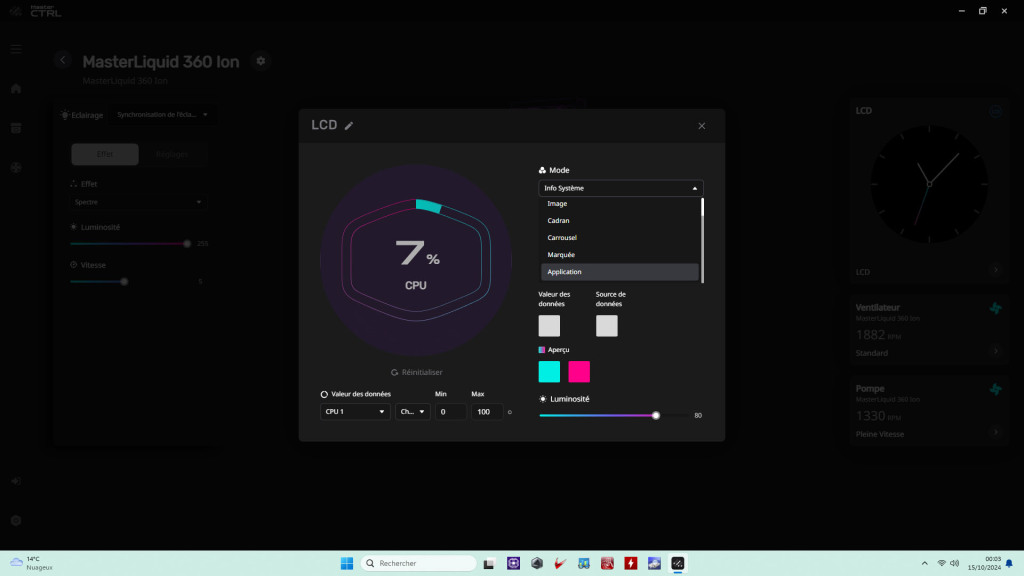Click the Min value field
1024x576 pixels.
click(451, 411)
